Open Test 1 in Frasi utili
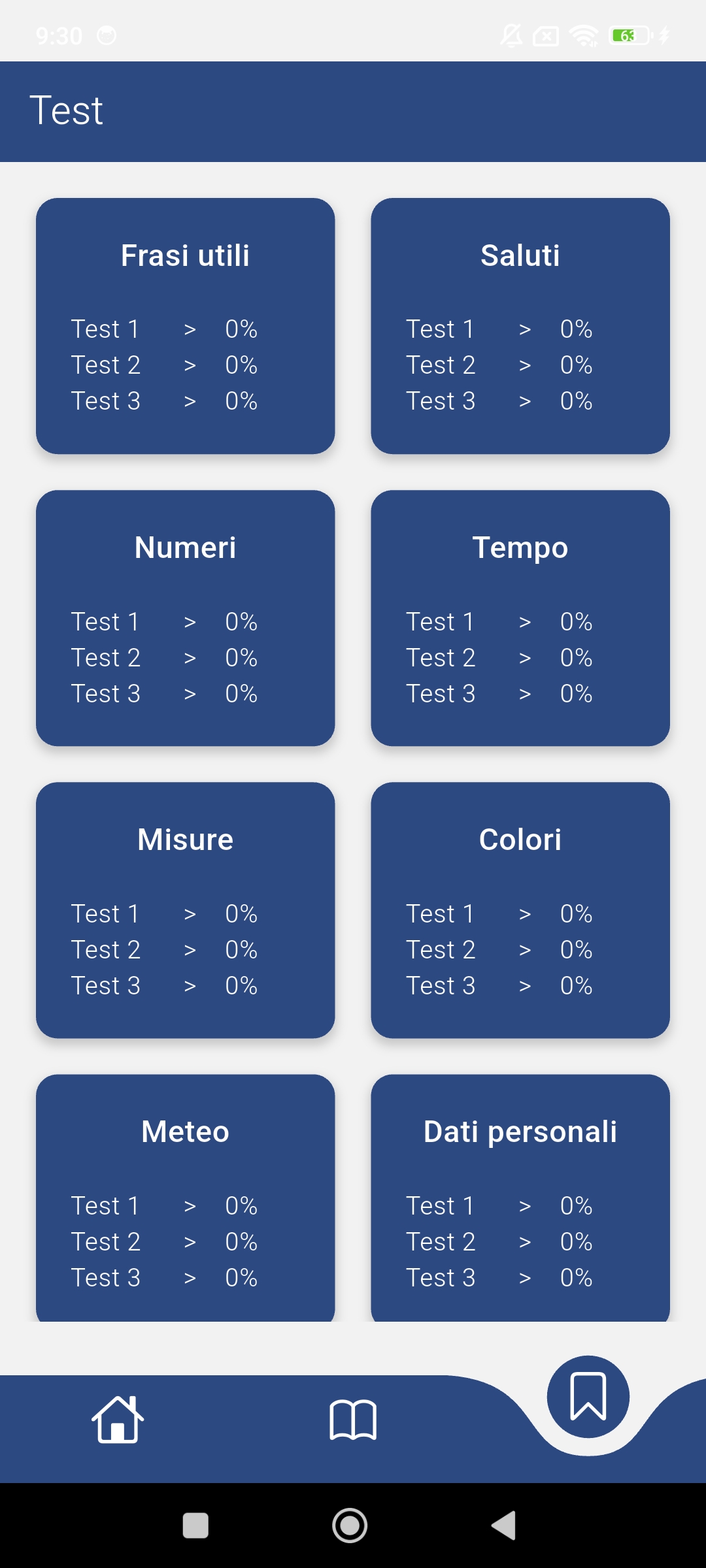This screenshot has width=706, height=1568. [x=105, y=329]
